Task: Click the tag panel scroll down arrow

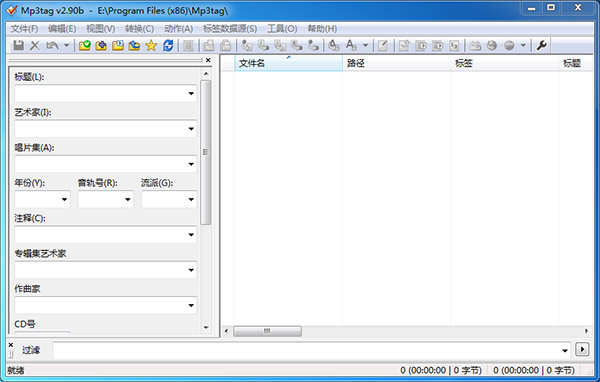Action: pyautogui.click(x=206, y=328)
